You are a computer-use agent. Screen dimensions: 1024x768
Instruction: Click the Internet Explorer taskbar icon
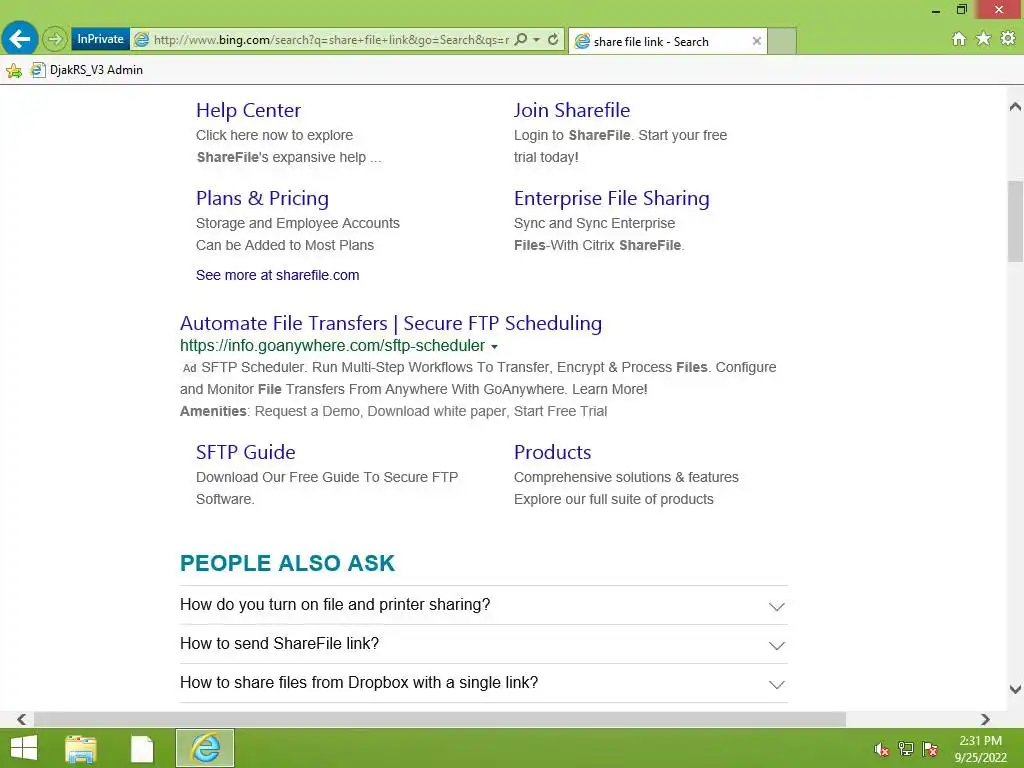click(x=205, y=748)
